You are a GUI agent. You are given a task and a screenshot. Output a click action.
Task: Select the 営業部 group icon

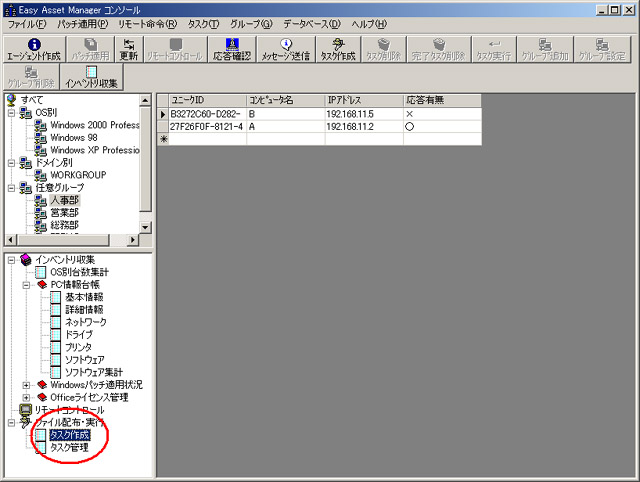tap(40, 213)
